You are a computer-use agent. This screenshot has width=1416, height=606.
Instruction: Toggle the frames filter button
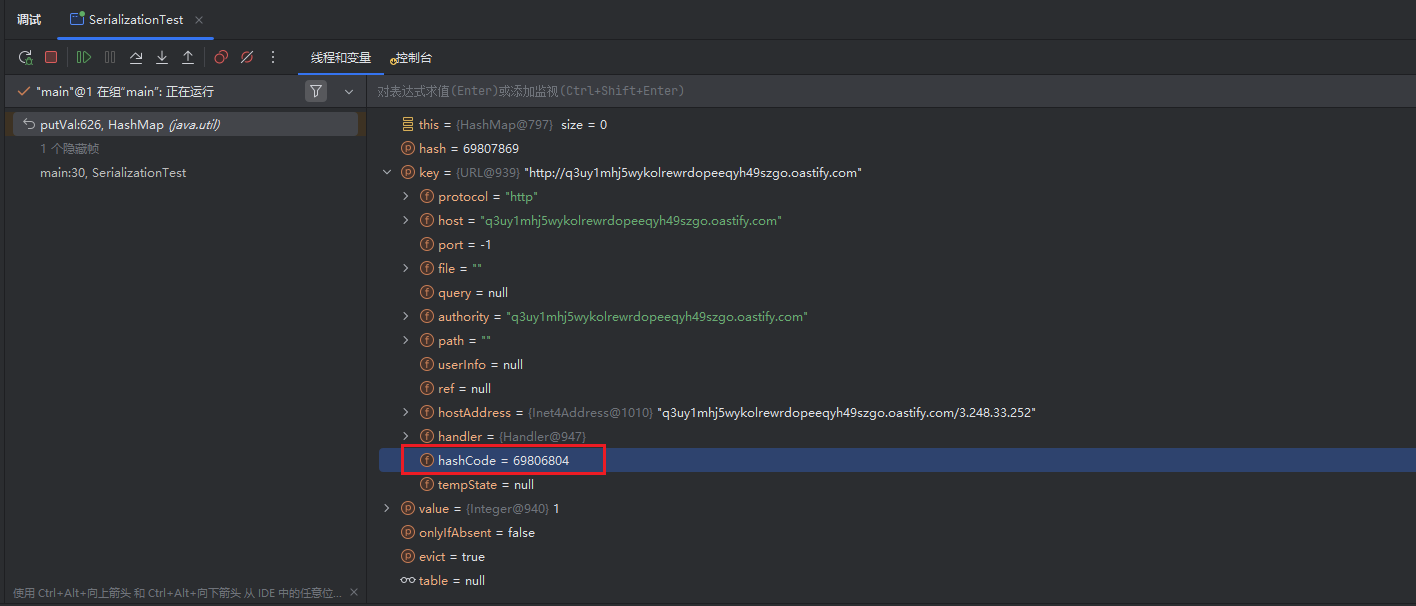[316, 91]
